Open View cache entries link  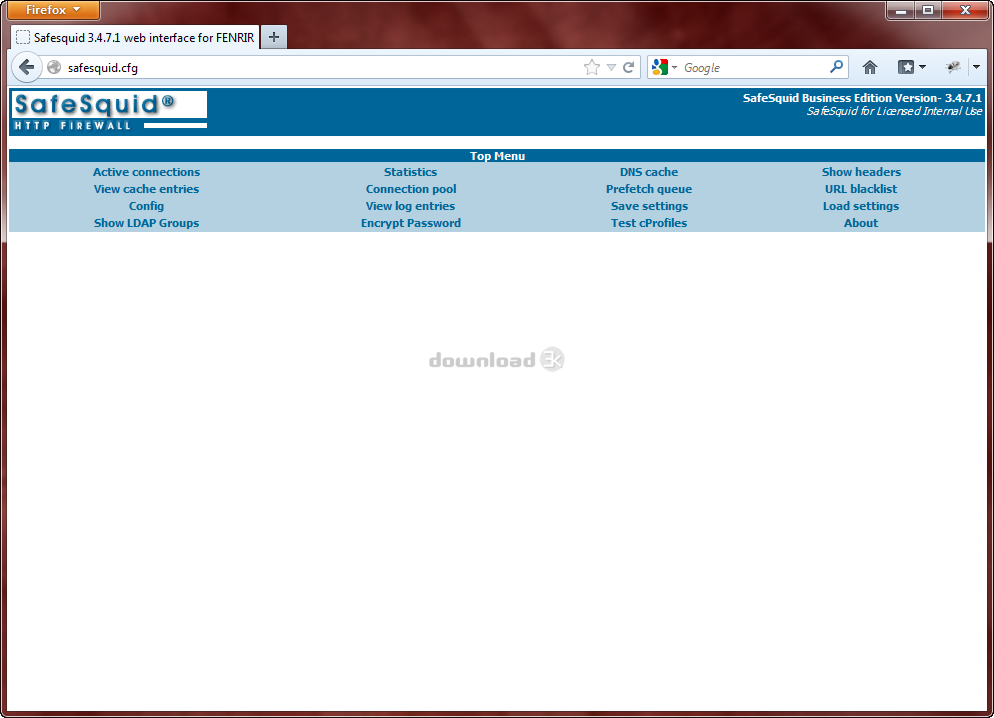tap(146, 189)
